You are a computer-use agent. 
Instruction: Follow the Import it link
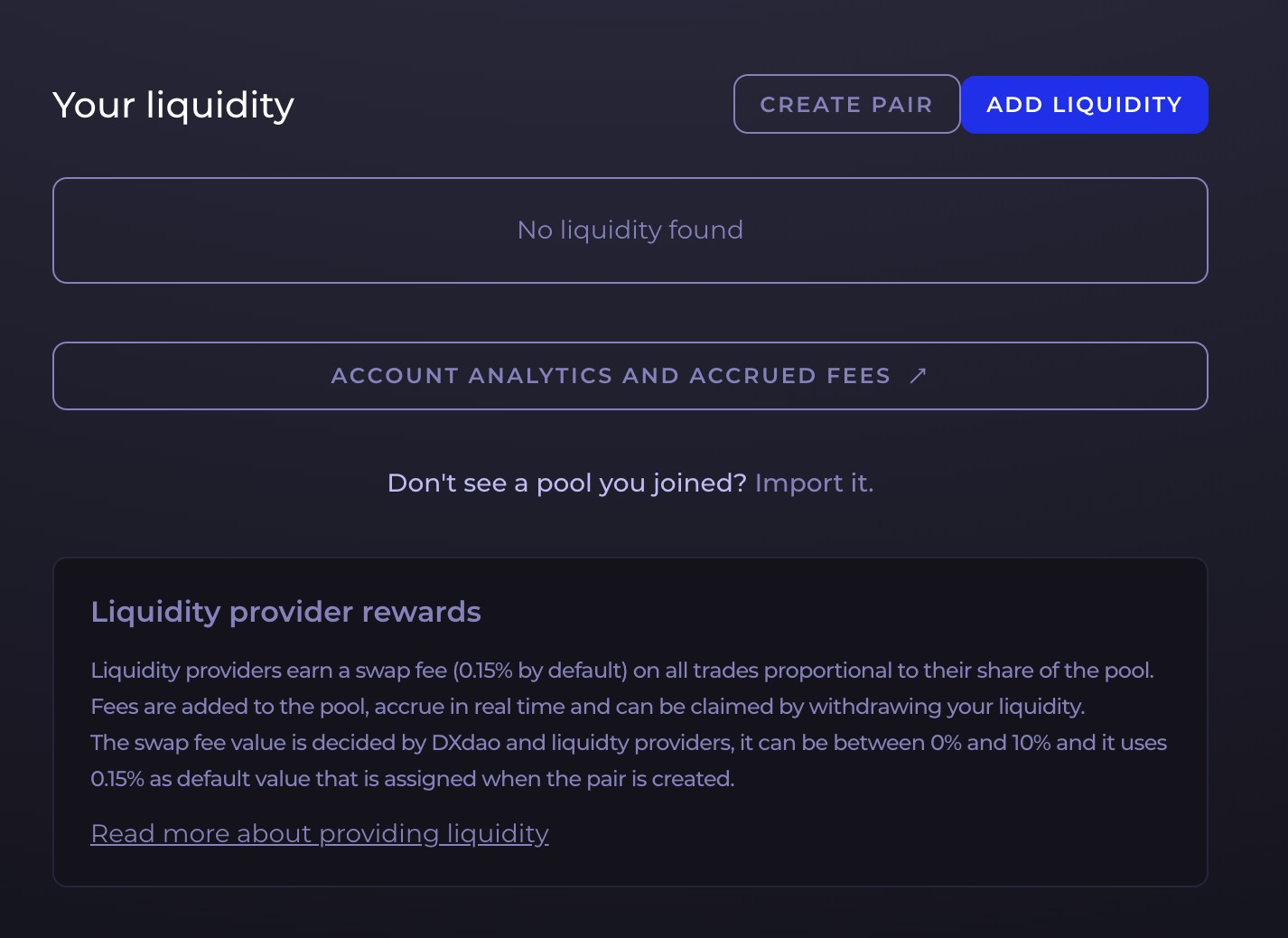coord(814,483)
